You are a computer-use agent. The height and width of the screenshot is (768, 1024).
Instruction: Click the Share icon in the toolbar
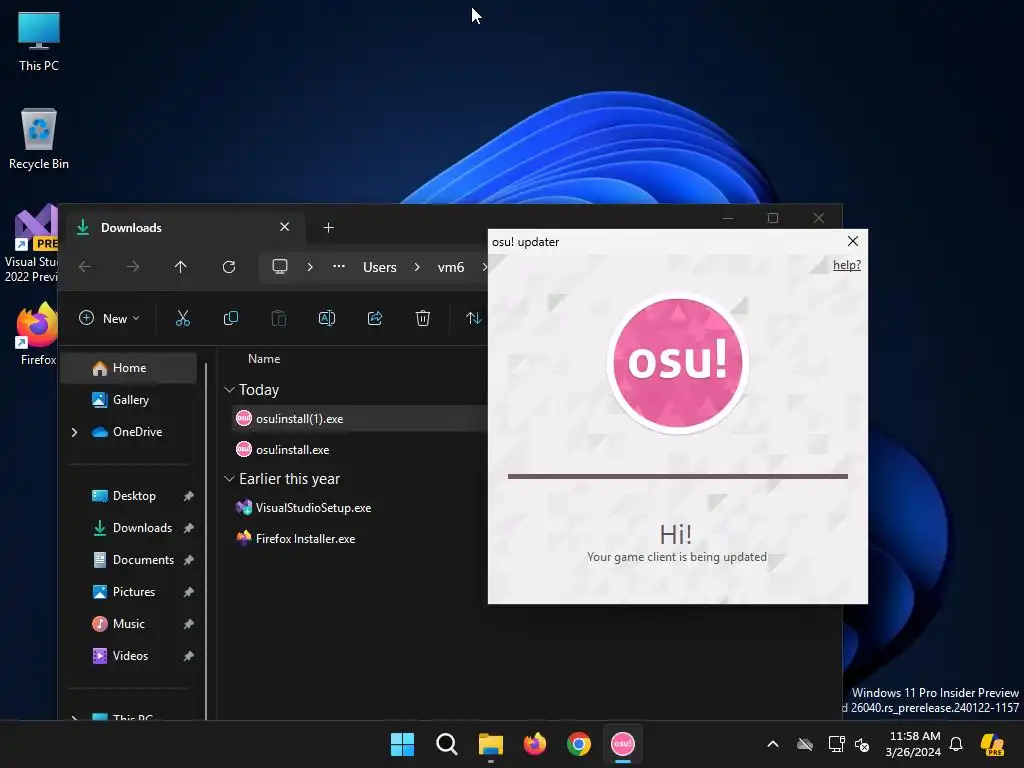click(x=375, y=319)
